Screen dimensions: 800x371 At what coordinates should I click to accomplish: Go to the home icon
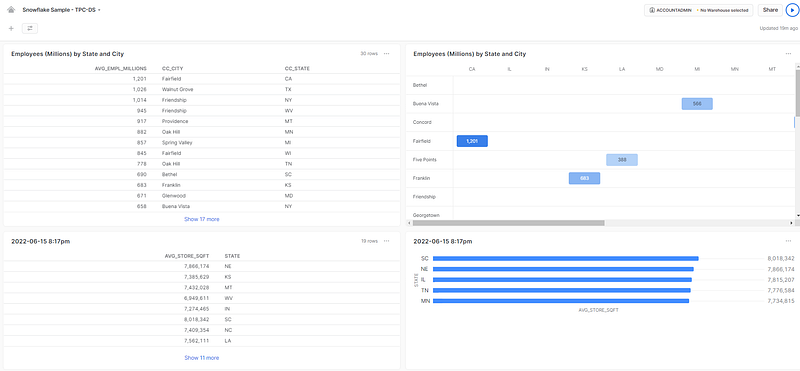click(11, 10)
